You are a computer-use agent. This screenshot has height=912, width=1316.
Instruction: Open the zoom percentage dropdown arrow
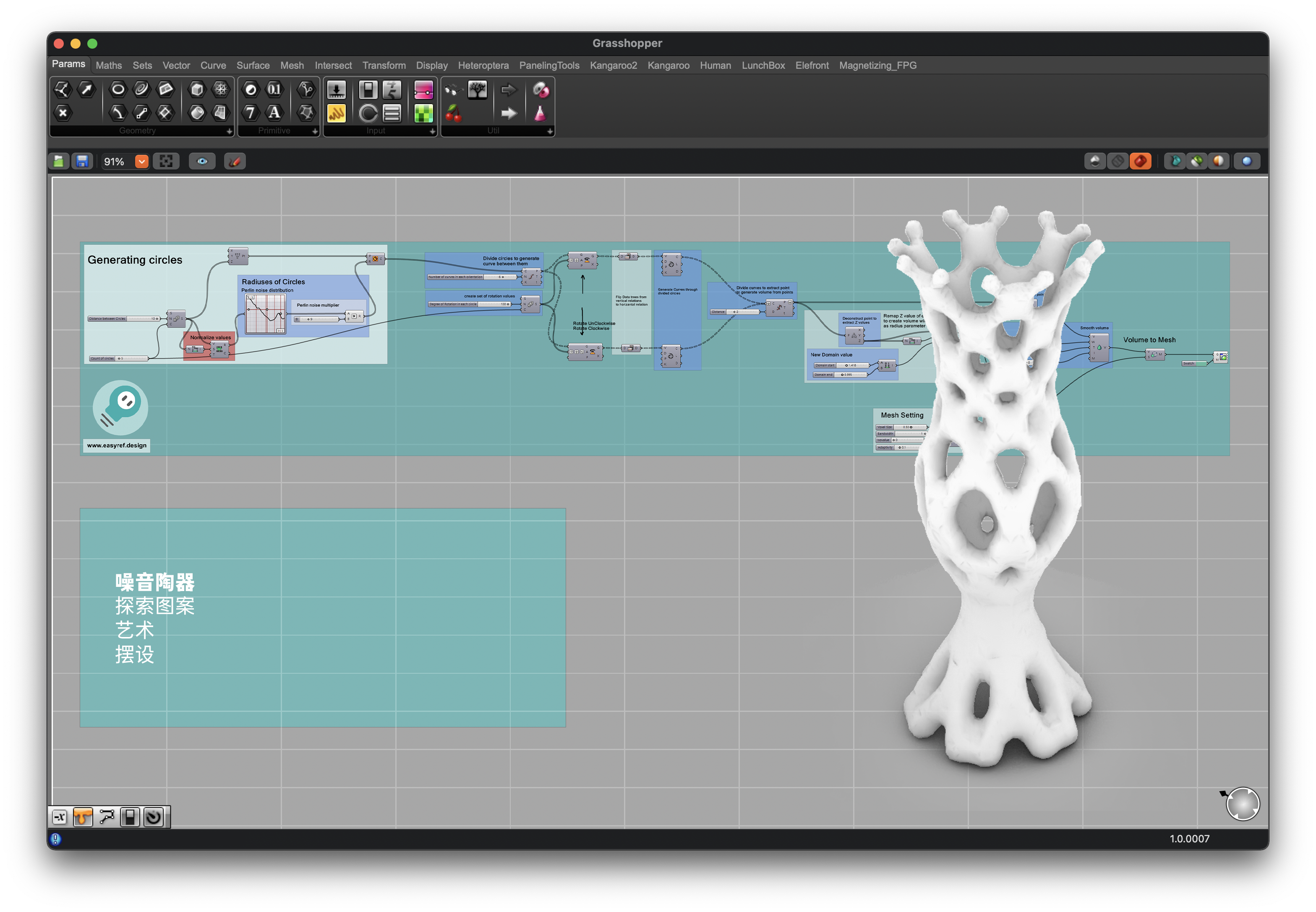point(141,161)
